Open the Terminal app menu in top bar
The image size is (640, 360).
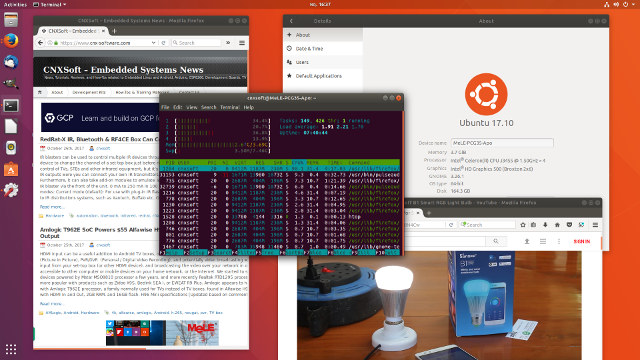pos(49,4)
